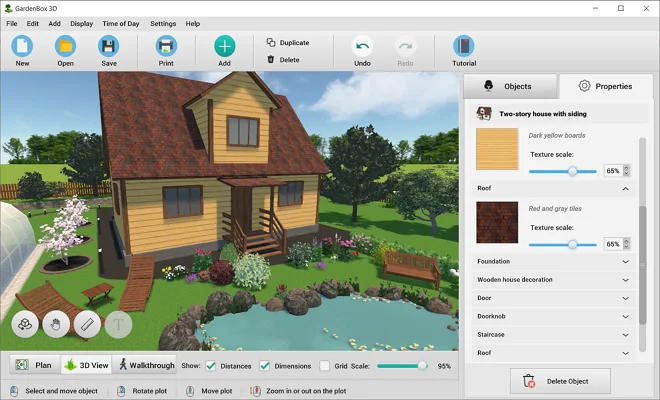This screenshot has height=400, width=660.
Task: Enable the Grid checkbox
Action: pyautogui.click(x=325, y=365)
